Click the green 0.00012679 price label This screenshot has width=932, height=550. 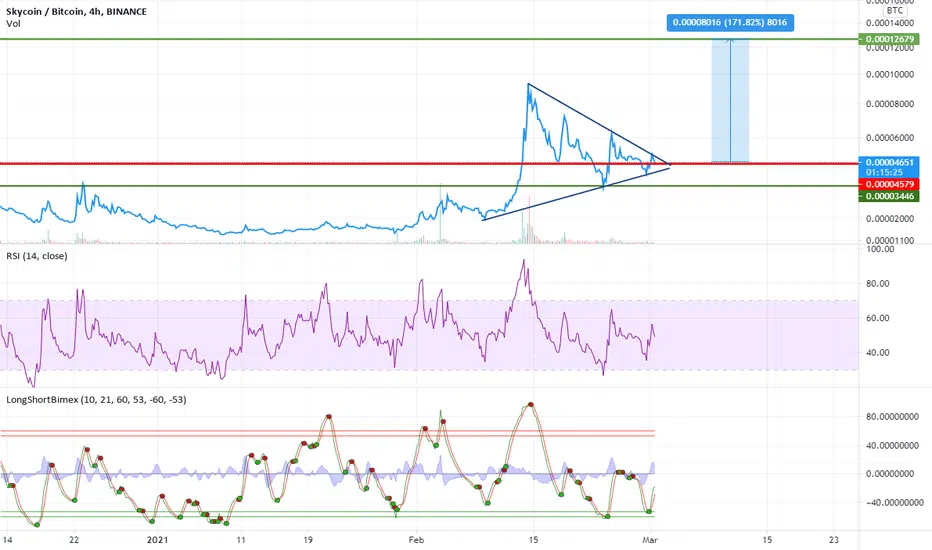click(x=889, y=39)
